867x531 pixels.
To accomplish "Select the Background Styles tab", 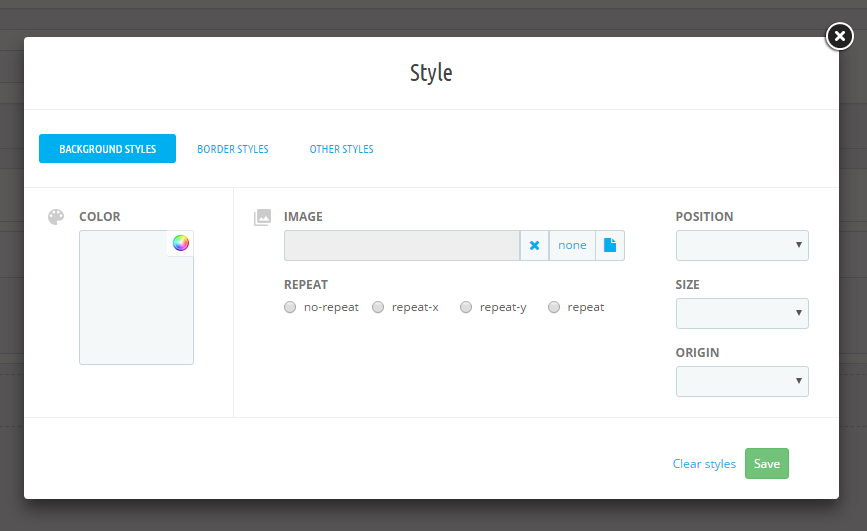I will coord(107,149).
